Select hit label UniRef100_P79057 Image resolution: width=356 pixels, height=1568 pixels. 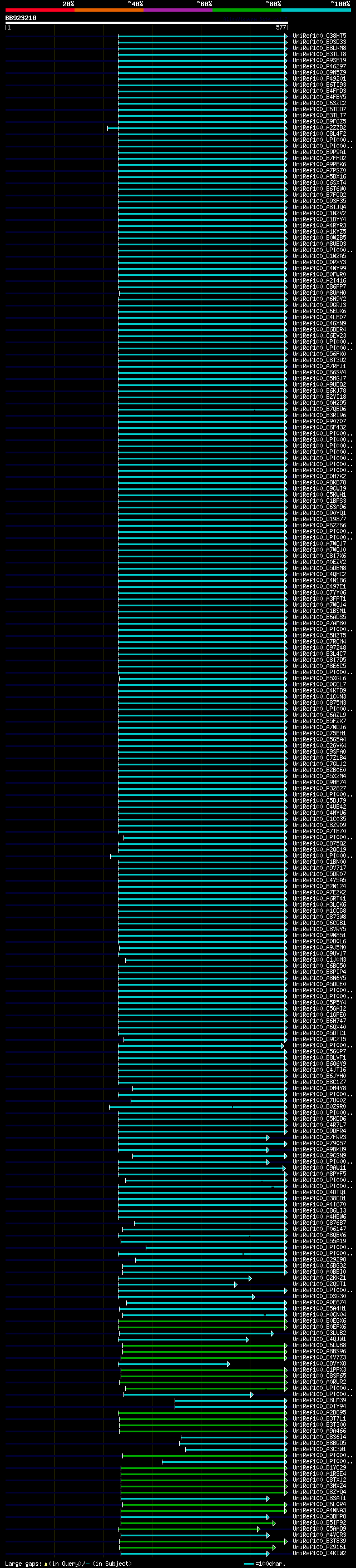coord(319,1144)
